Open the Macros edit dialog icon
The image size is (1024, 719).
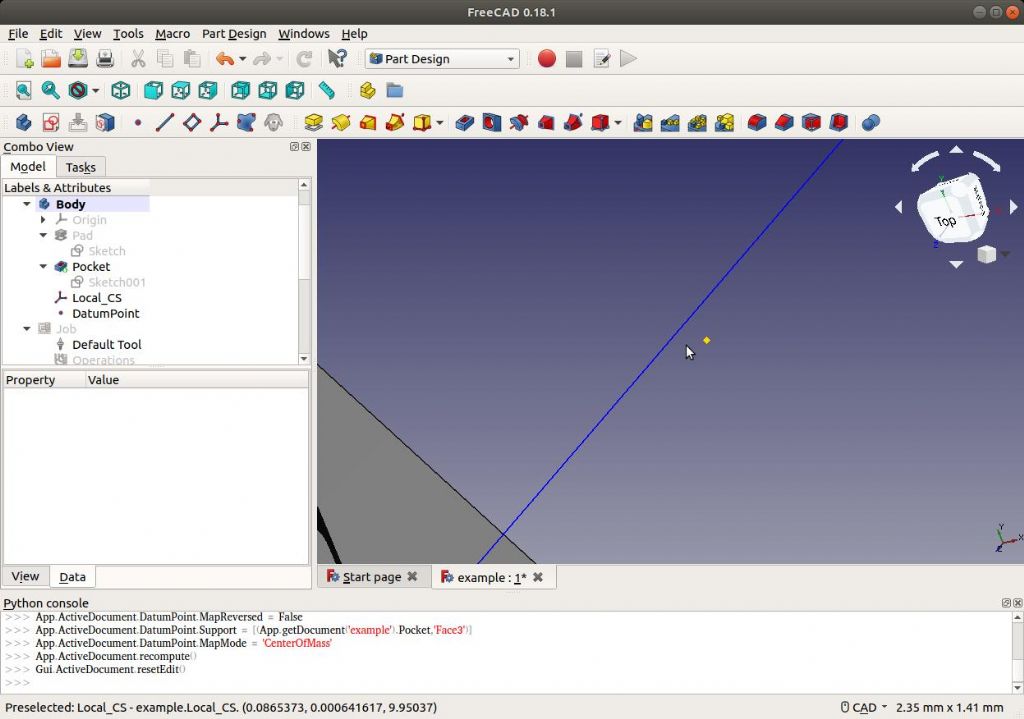click(601, 59)
